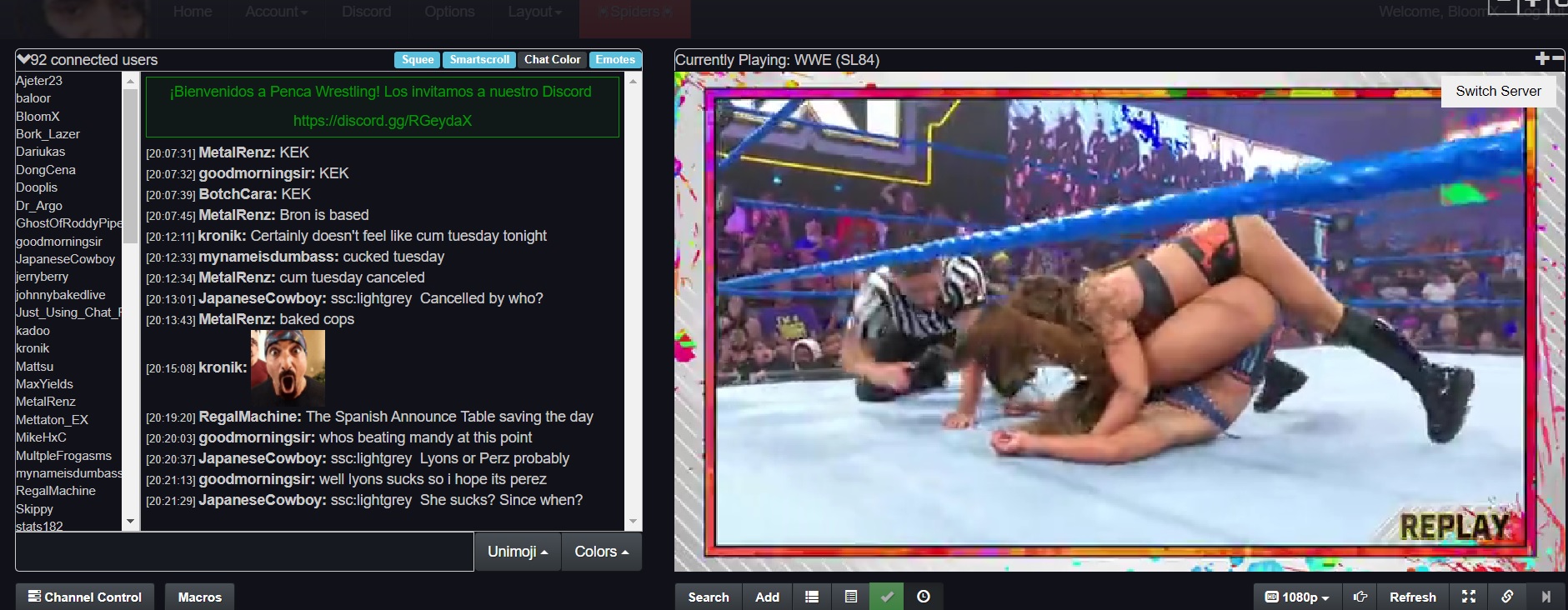The height and width of the screenshot is (610, 1568).
Task: Open the Account menu
Action: click(x=276, y=12)
